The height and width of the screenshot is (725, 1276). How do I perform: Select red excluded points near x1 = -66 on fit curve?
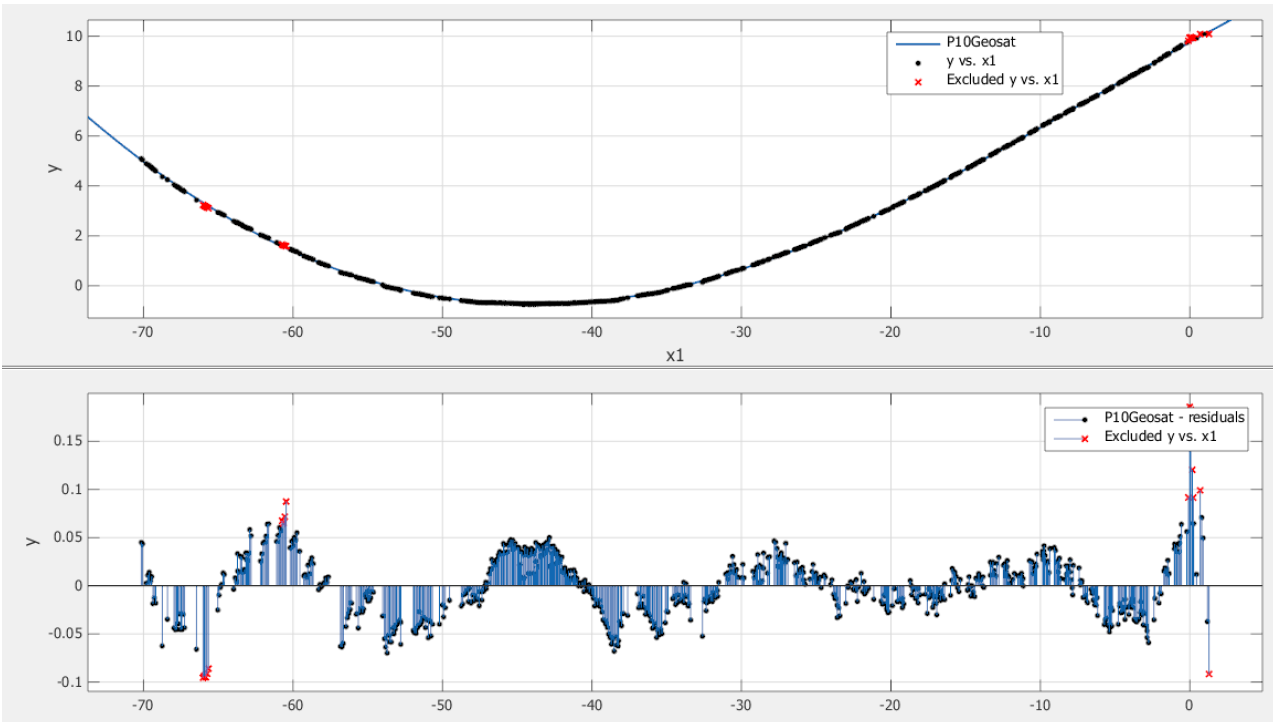pyautogui.click(x=205, y=207)
